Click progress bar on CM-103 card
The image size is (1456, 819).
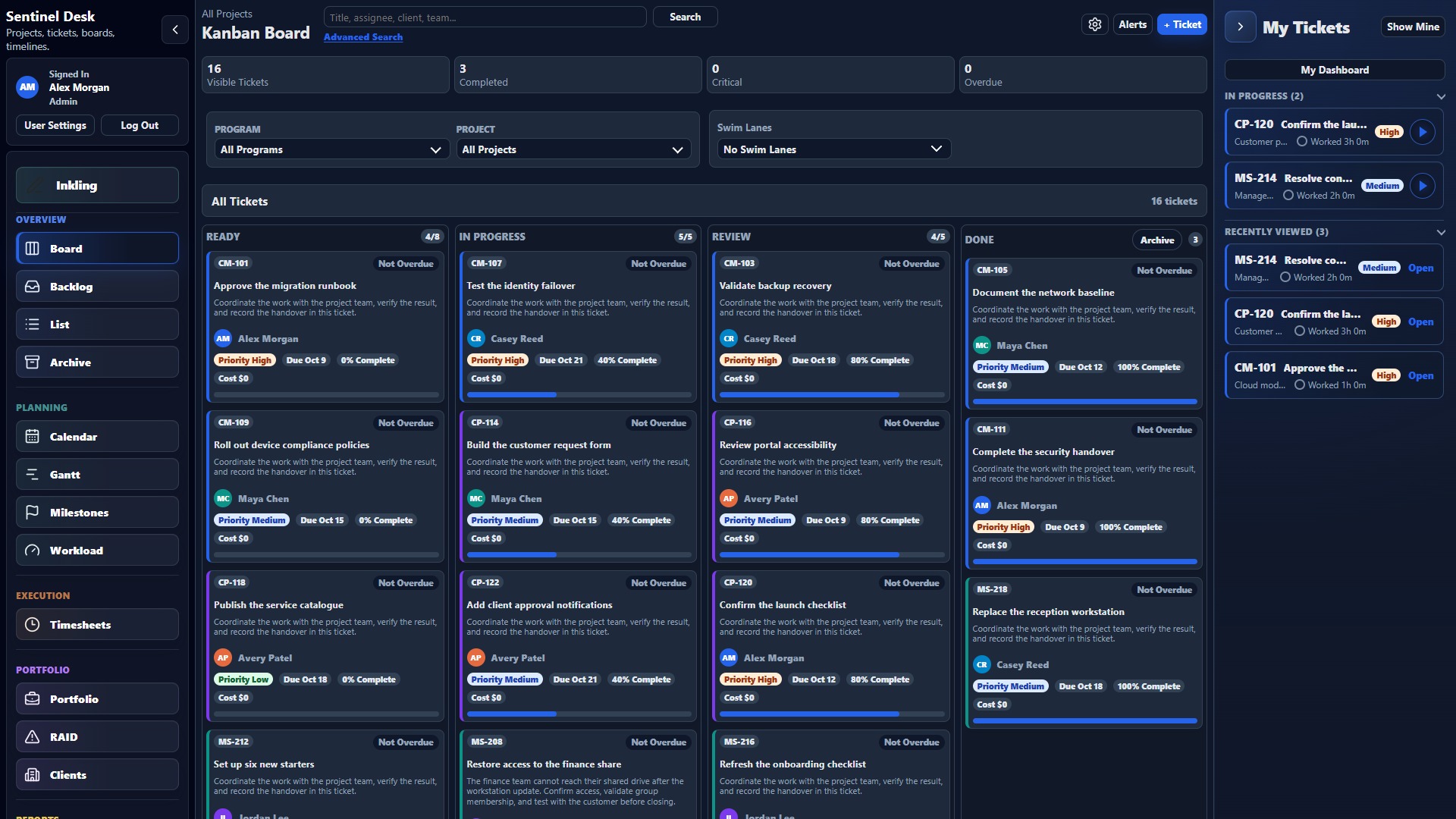click(832, 395)
